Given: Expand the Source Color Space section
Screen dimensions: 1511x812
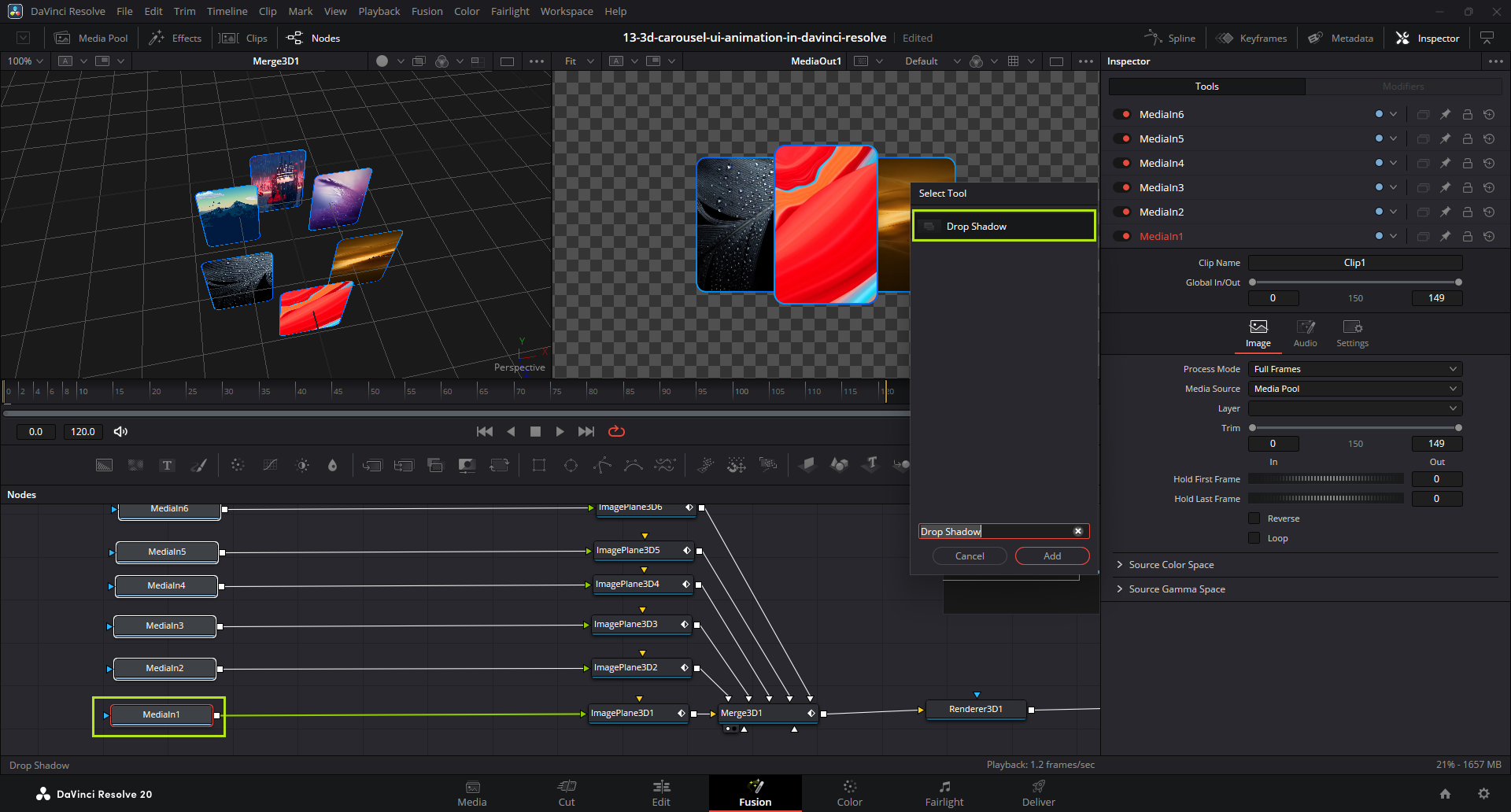Looking at the screenshot, I should coord(1171,565).
